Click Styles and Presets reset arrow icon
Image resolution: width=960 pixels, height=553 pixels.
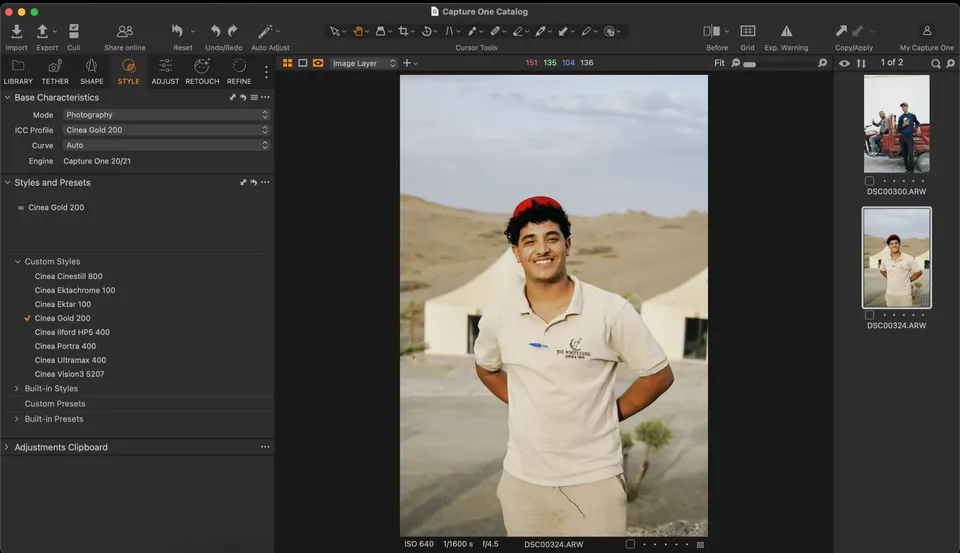click(253, 182)
